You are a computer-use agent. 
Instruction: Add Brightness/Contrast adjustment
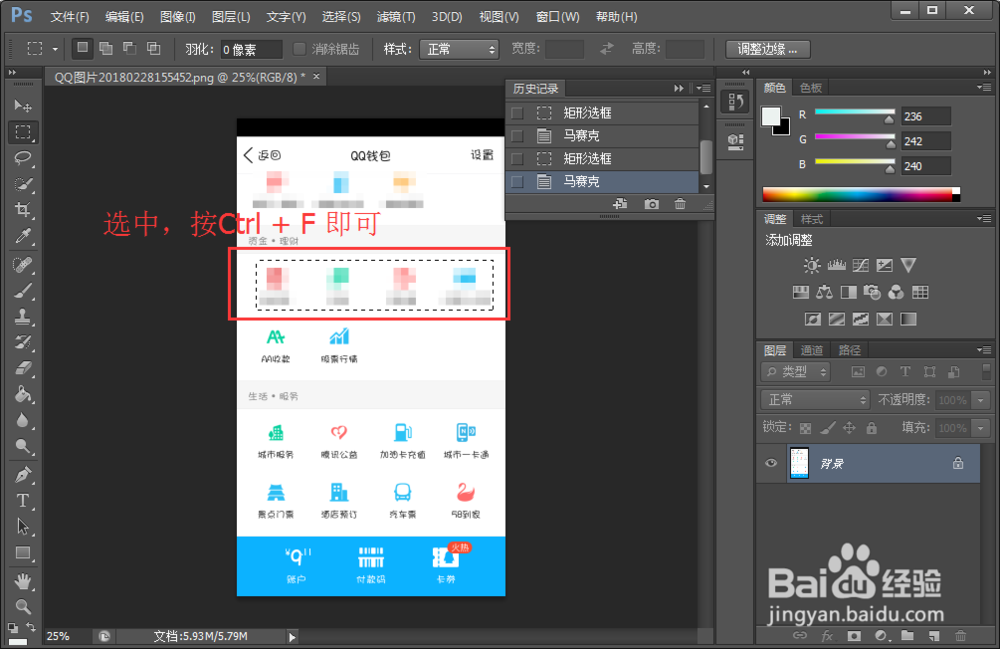pos(812,265)
